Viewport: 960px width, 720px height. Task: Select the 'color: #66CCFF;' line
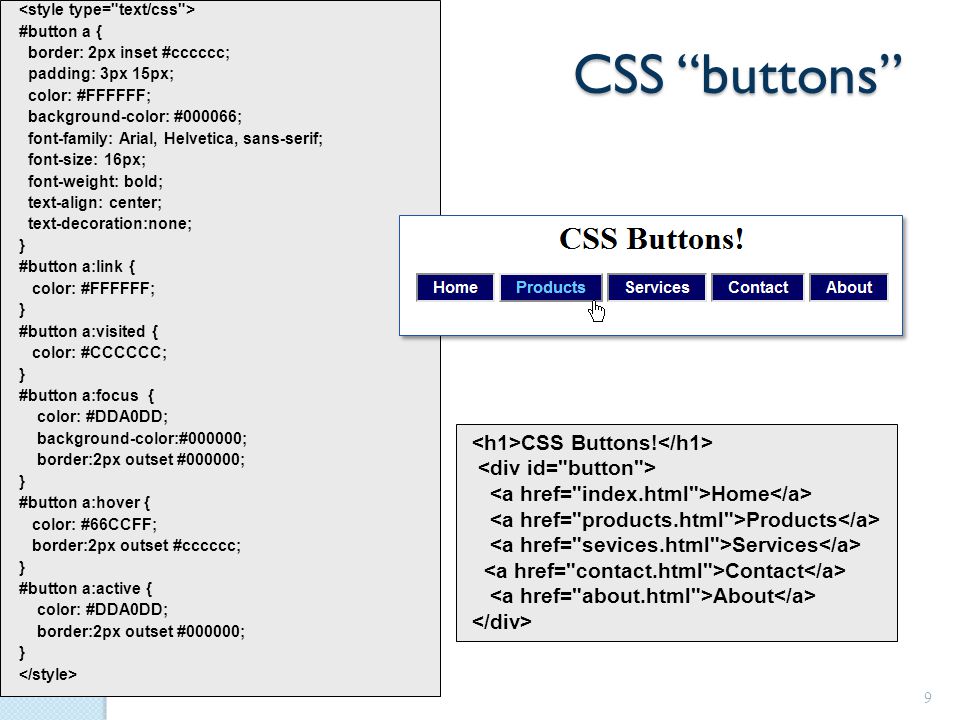pyautogui.click(x=94, y=525)
